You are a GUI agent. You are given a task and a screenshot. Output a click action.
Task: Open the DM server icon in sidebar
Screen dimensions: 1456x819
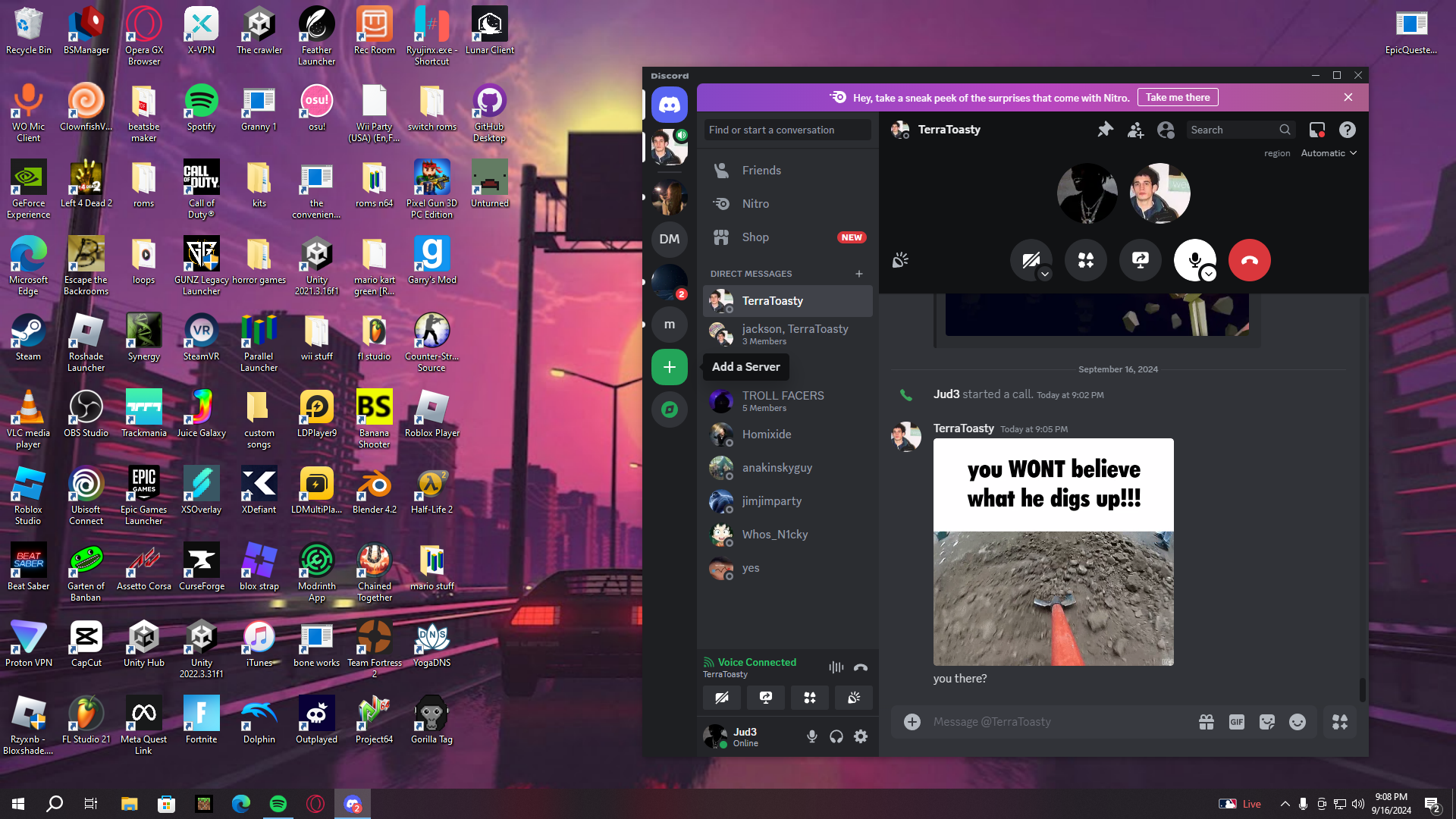pyautogui.click(x=669, y=239)
